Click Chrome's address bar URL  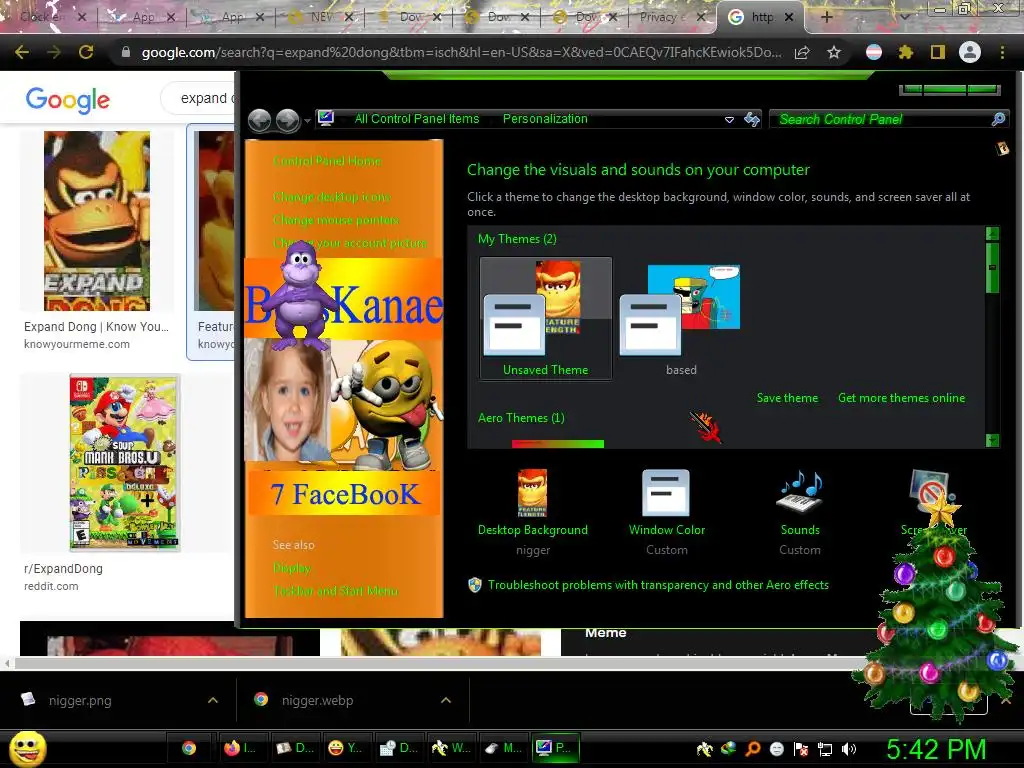[461, 52]
